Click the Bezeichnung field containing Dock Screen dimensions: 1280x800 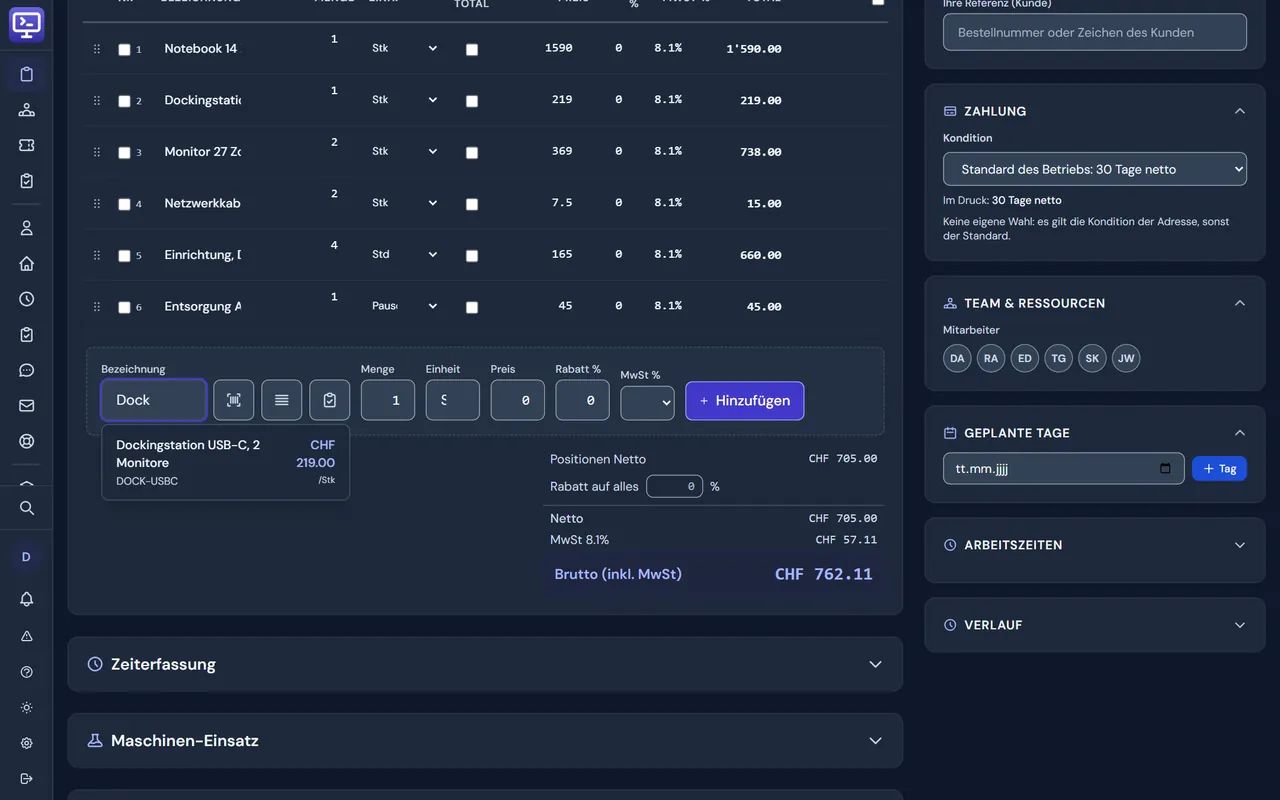click(x=154, y=400)
